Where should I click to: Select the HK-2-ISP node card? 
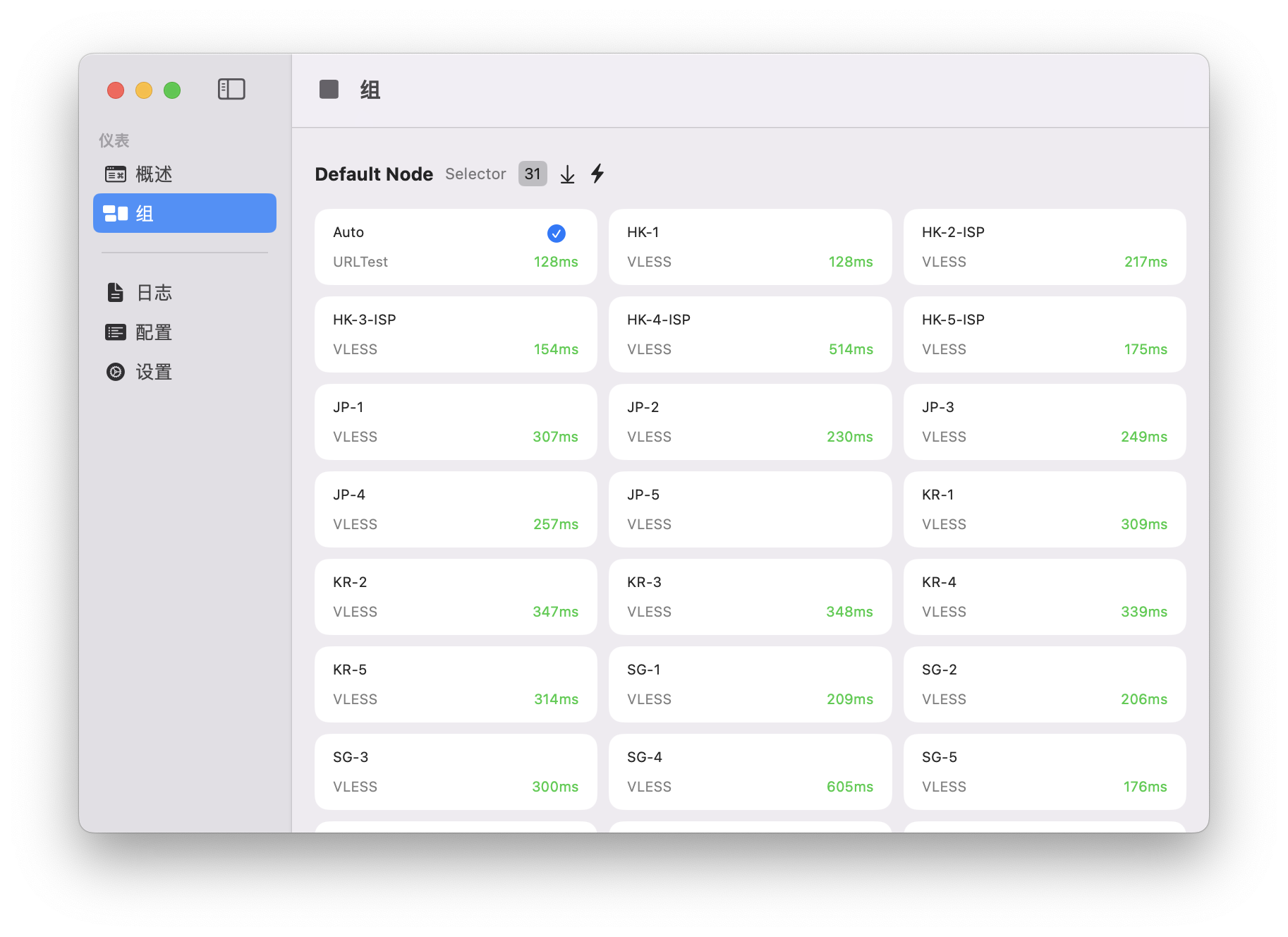point(1045,247)
